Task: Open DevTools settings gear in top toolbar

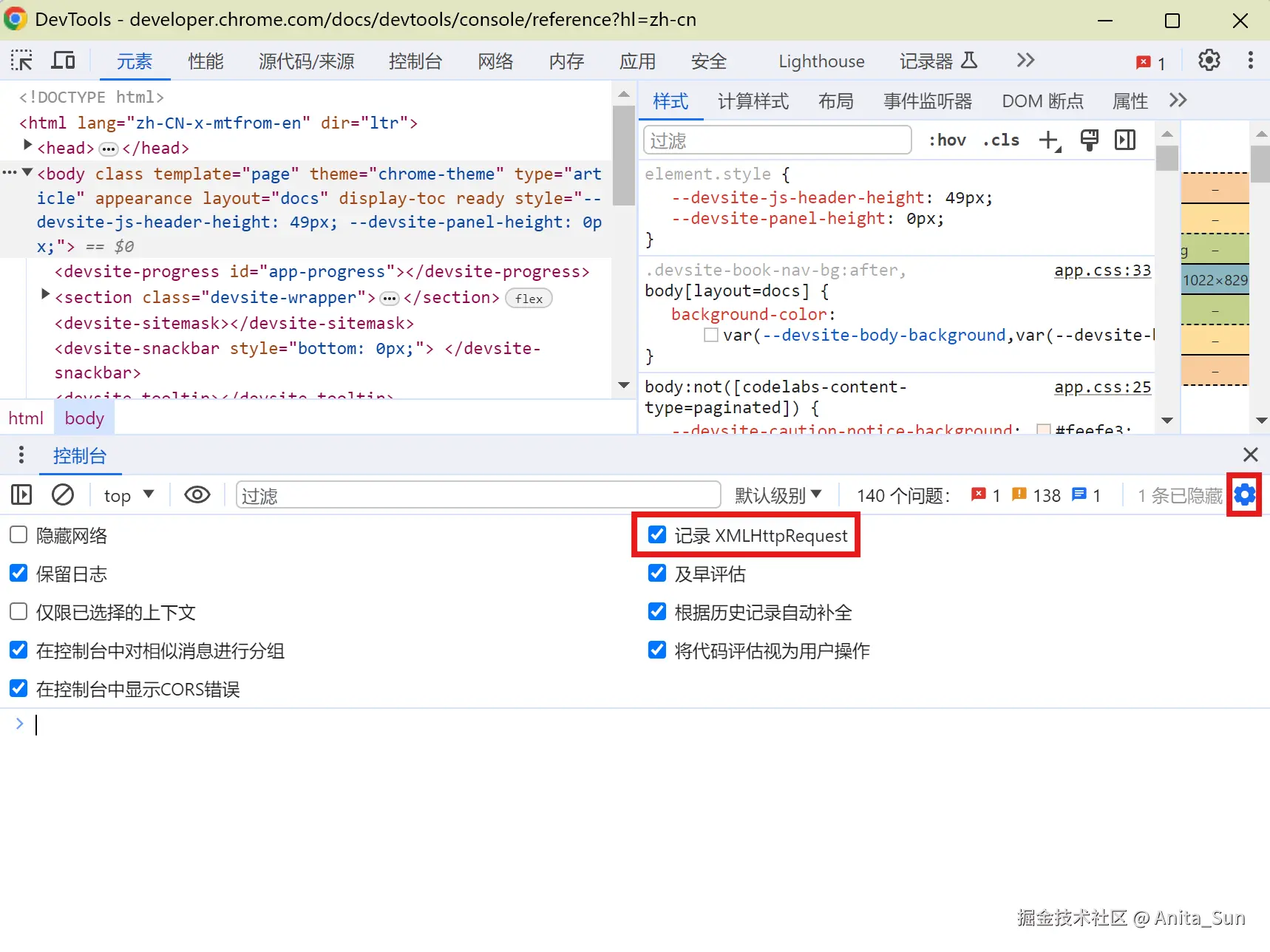Action: pyautogui.click(x=1209, y=61)
